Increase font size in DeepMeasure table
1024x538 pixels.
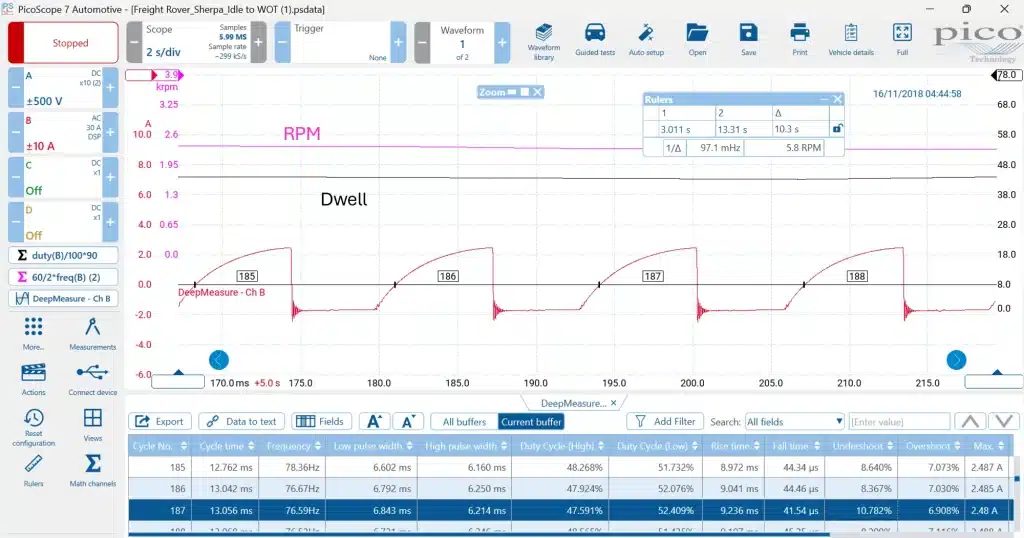tap(374, 422)
